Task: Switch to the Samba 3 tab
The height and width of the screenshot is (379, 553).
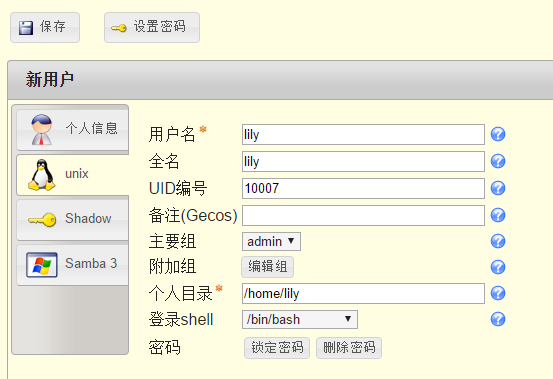Action: tap(73, 264)
